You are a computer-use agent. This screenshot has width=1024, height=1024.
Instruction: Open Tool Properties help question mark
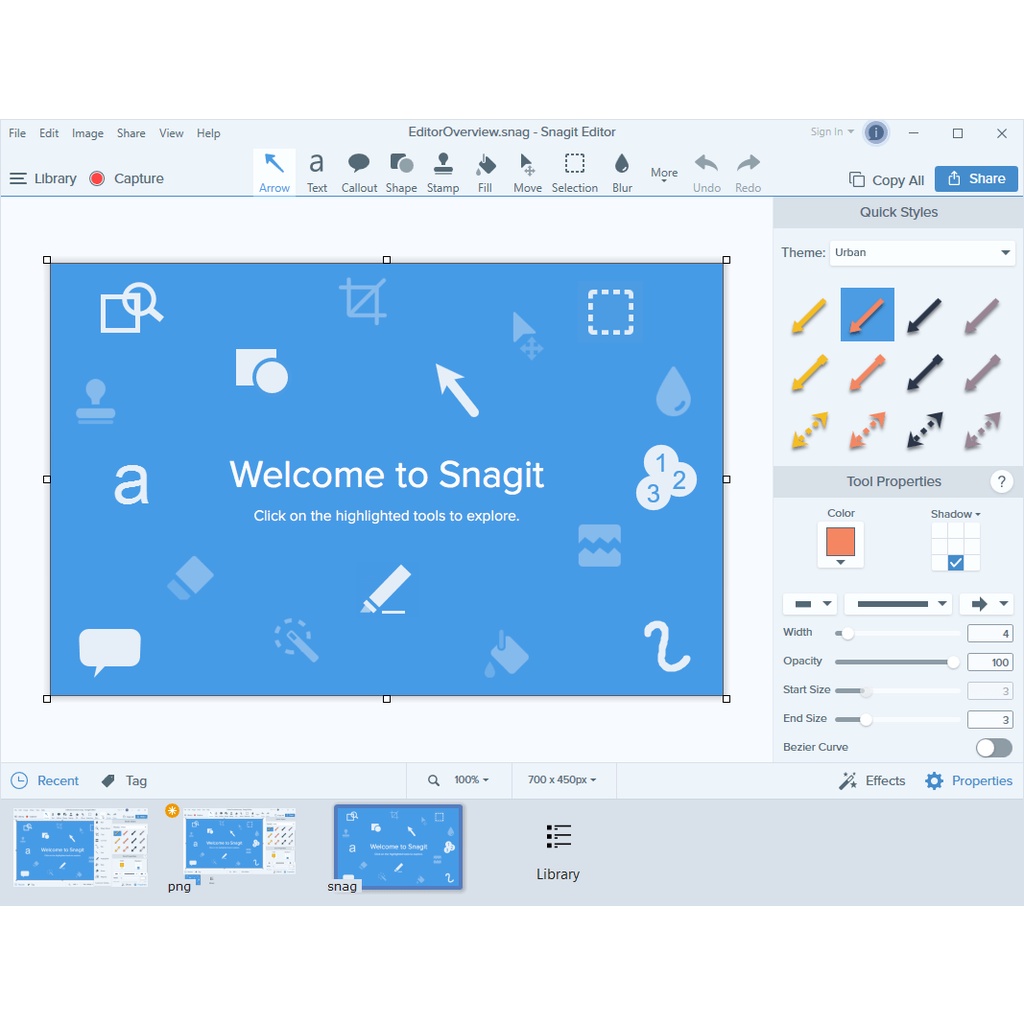coord(1001,481)
